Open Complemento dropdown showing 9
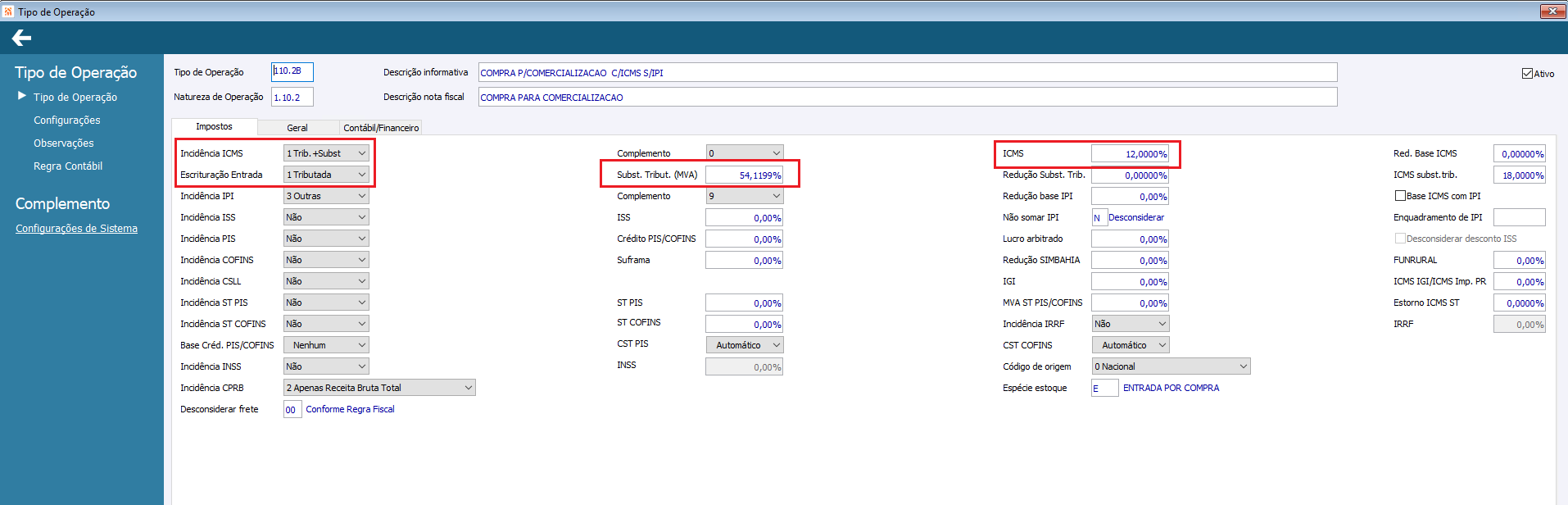 click(x=745, y=196)
